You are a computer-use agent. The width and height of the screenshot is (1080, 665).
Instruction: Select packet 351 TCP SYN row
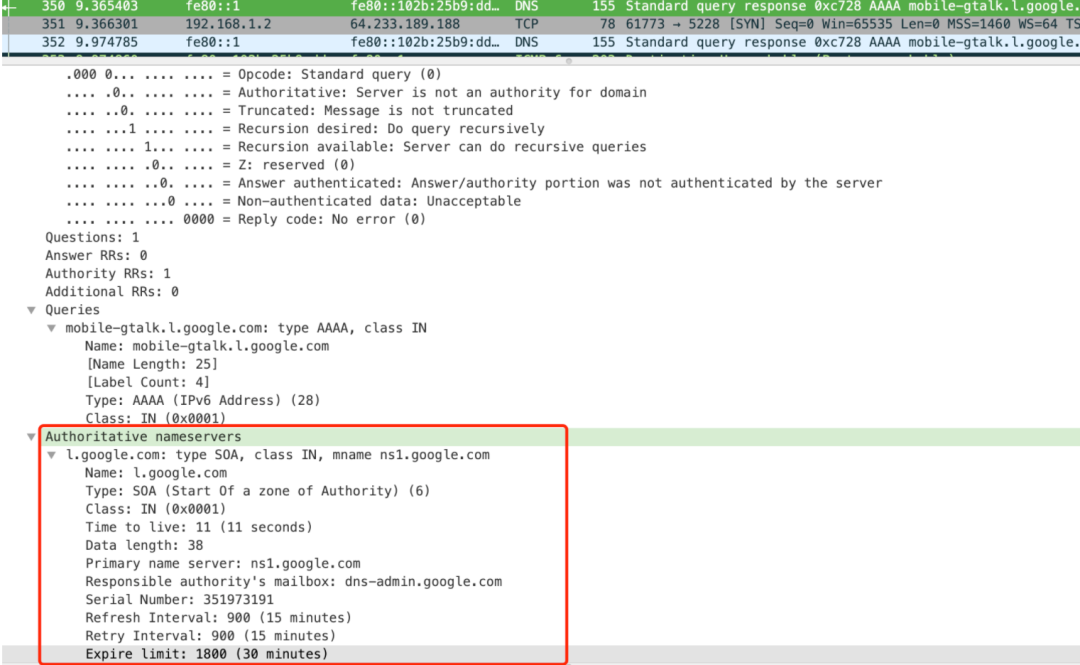[x=540, y=24]
